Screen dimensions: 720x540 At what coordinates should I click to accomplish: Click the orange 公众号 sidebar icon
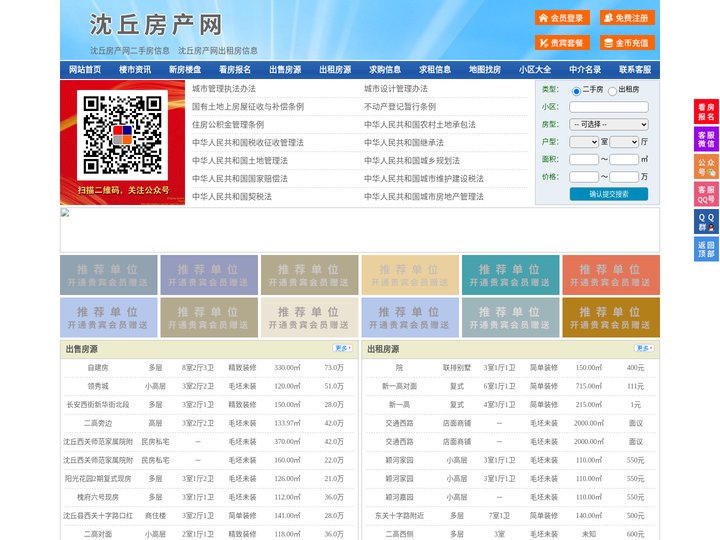click(706, 167)
